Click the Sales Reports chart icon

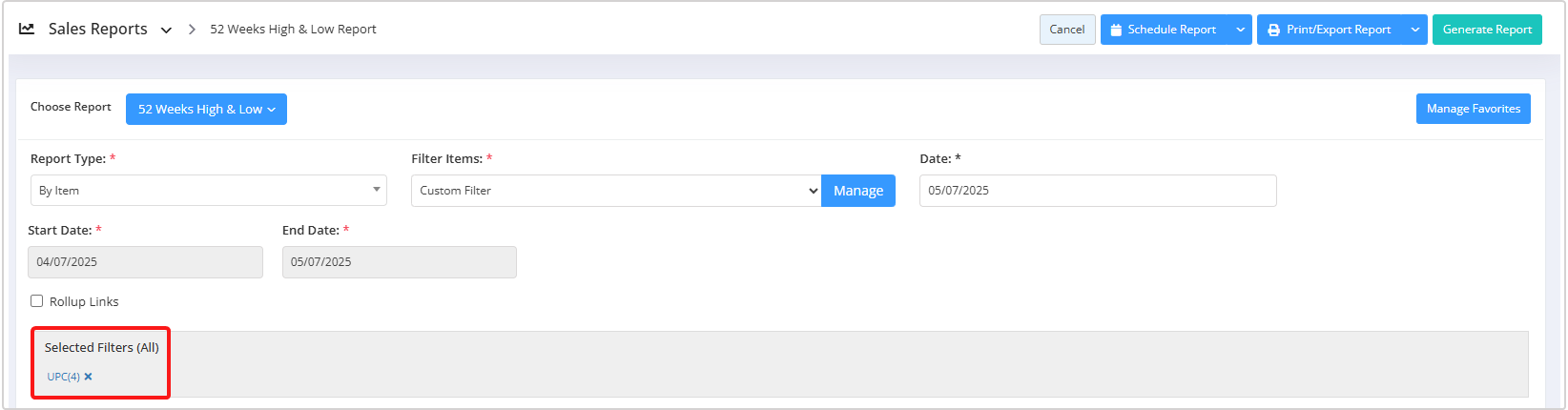pyautogui.click(x=27, y=30)
